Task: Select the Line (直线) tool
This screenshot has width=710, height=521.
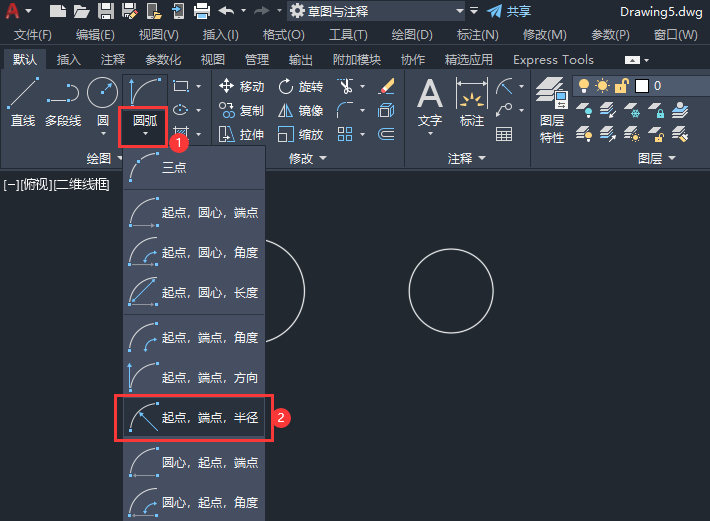Action: [23, 101]
